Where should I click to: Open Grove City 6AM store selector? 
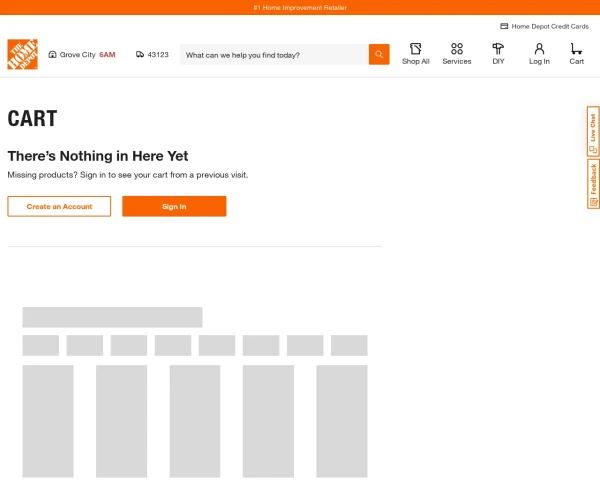click(x=82, y=55)
